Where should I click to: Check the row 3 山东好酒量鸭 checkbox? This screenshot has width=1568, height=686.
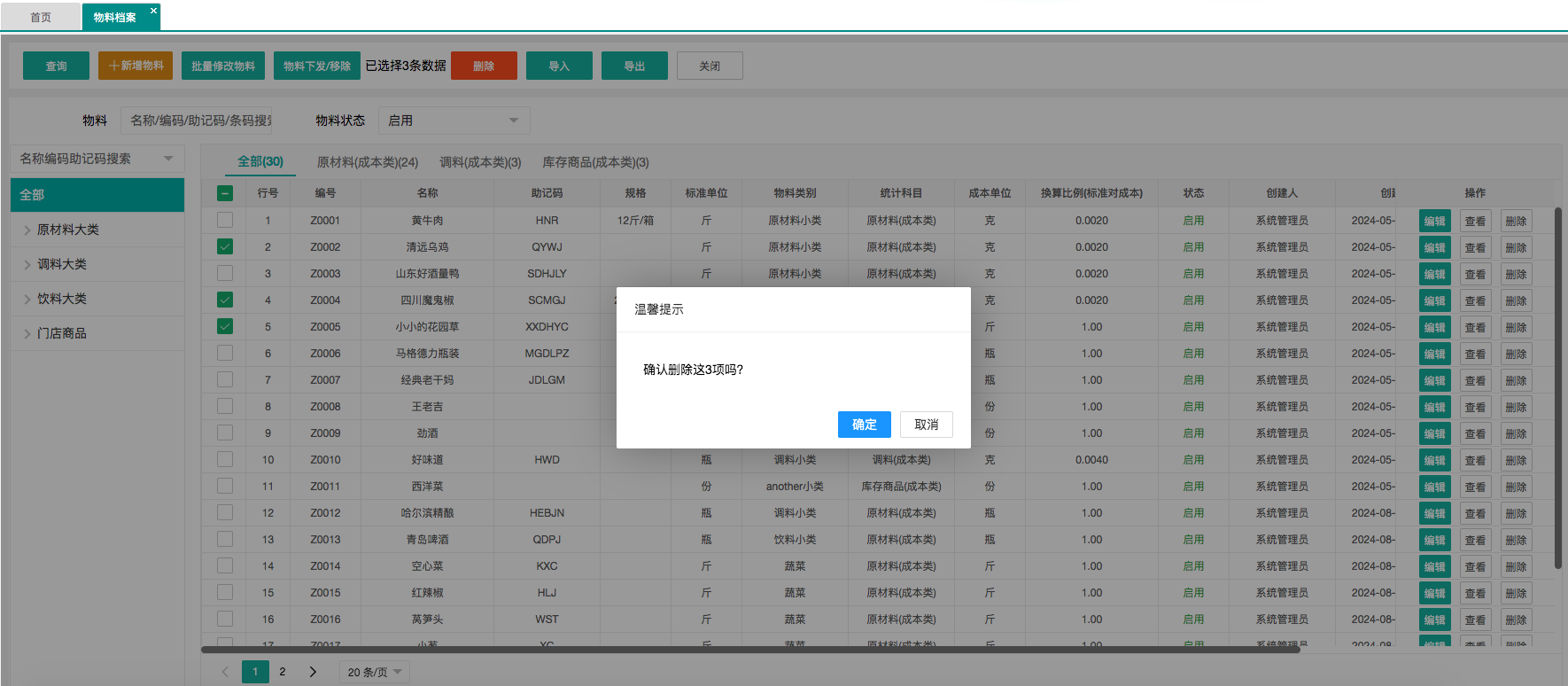pyautogui.click(x=225, y=273)
